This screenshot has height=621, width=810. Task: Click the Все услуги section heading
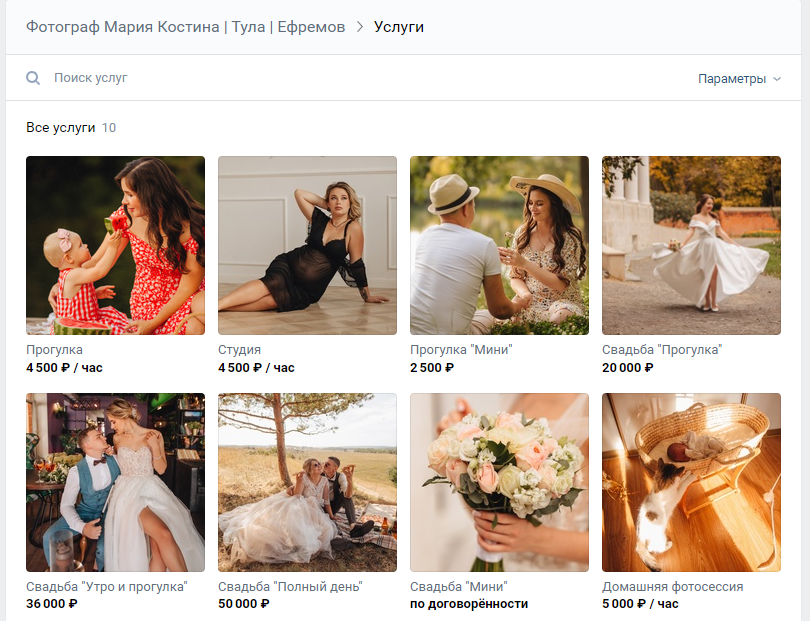point(61,128)
